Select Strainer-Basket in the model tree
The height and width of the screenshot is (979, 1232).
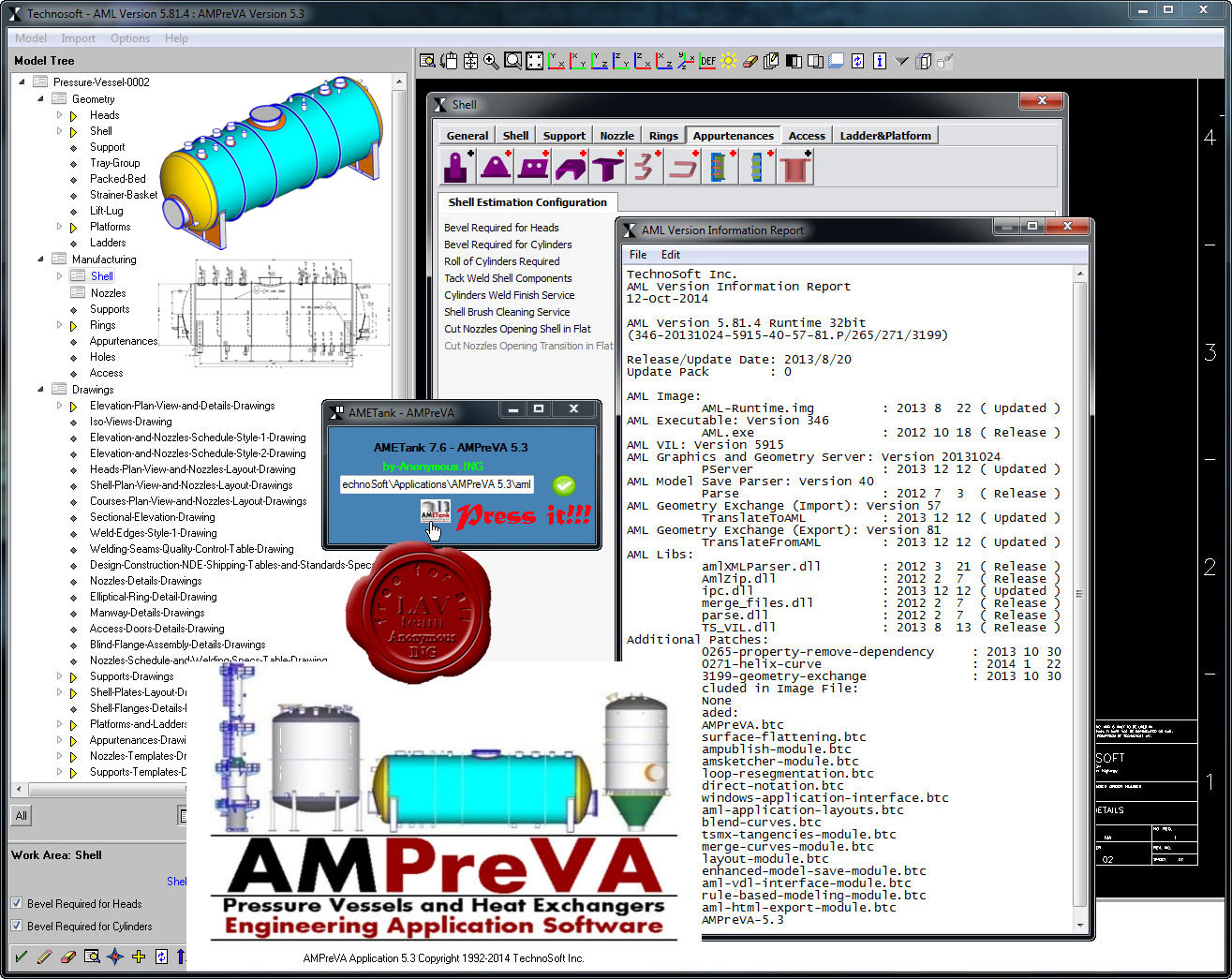tap(124, 195)
